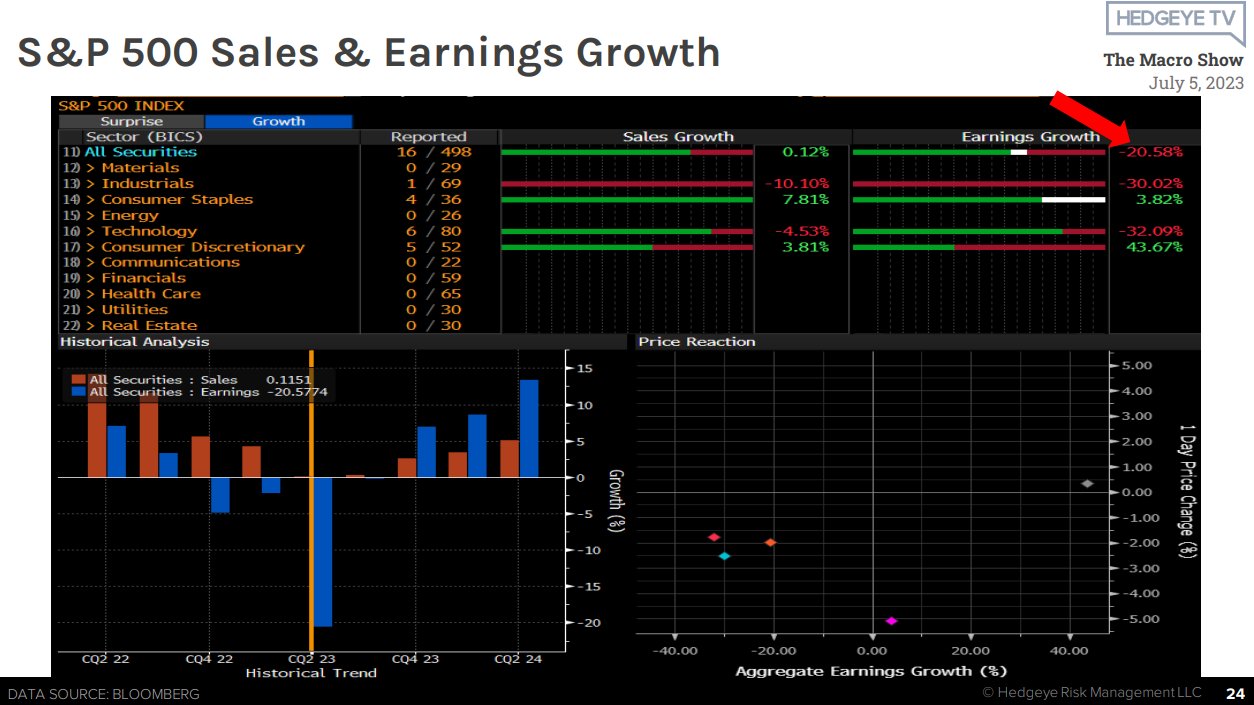Click the orange Sales legend swatch

click(x=79, y=380)
